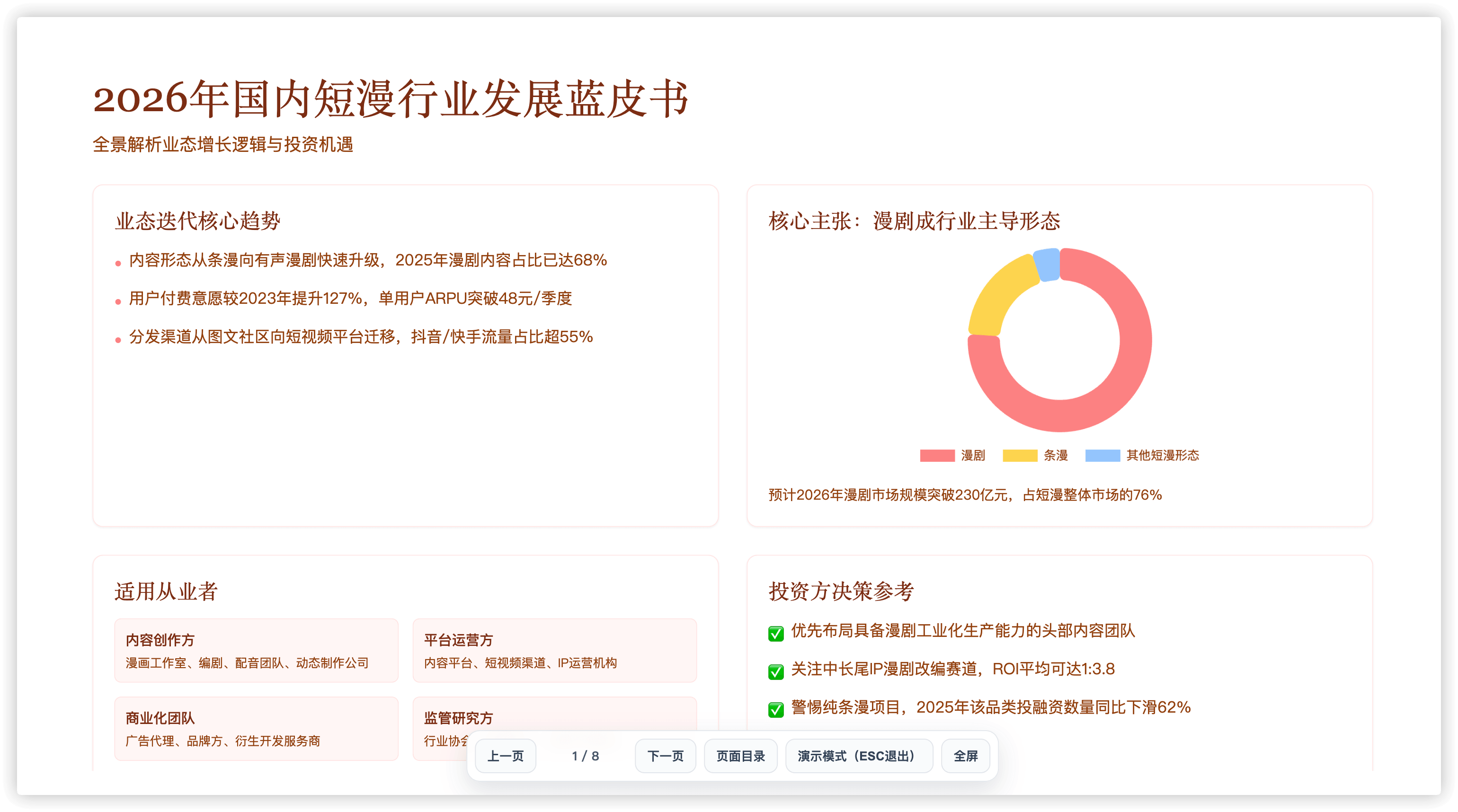Toggle the 漫剧 legend entry
This screenshot has width=1458, height=812.
click(x=952, y=456)
